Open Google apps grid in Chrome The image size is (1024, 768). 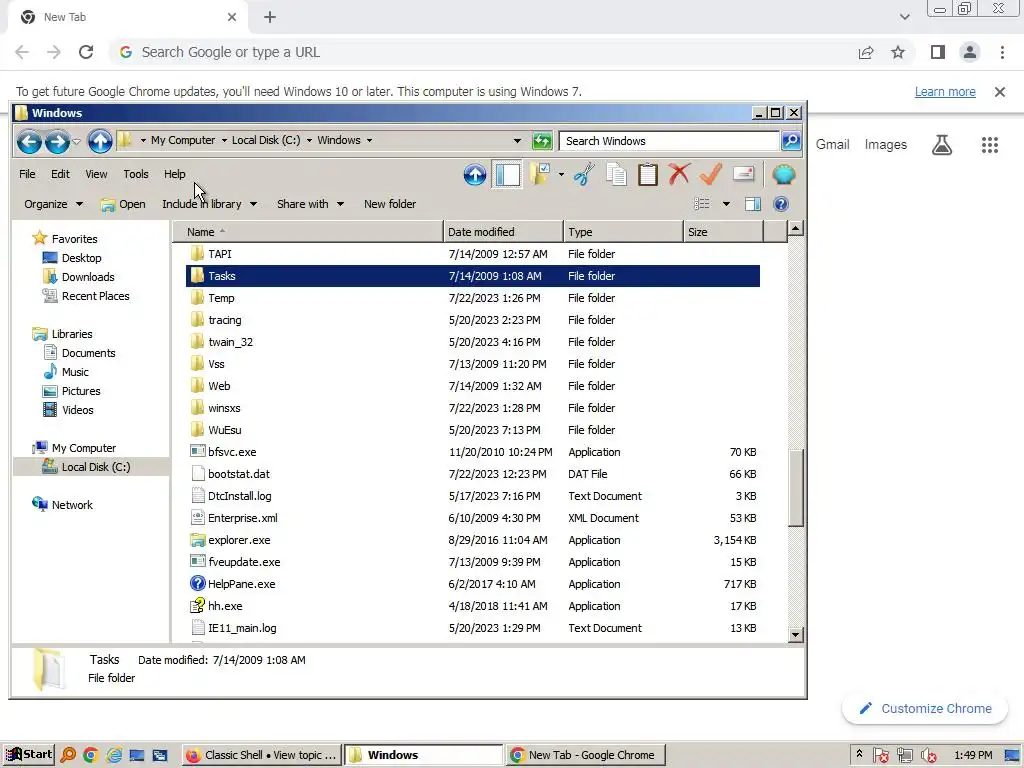[989, 145]
